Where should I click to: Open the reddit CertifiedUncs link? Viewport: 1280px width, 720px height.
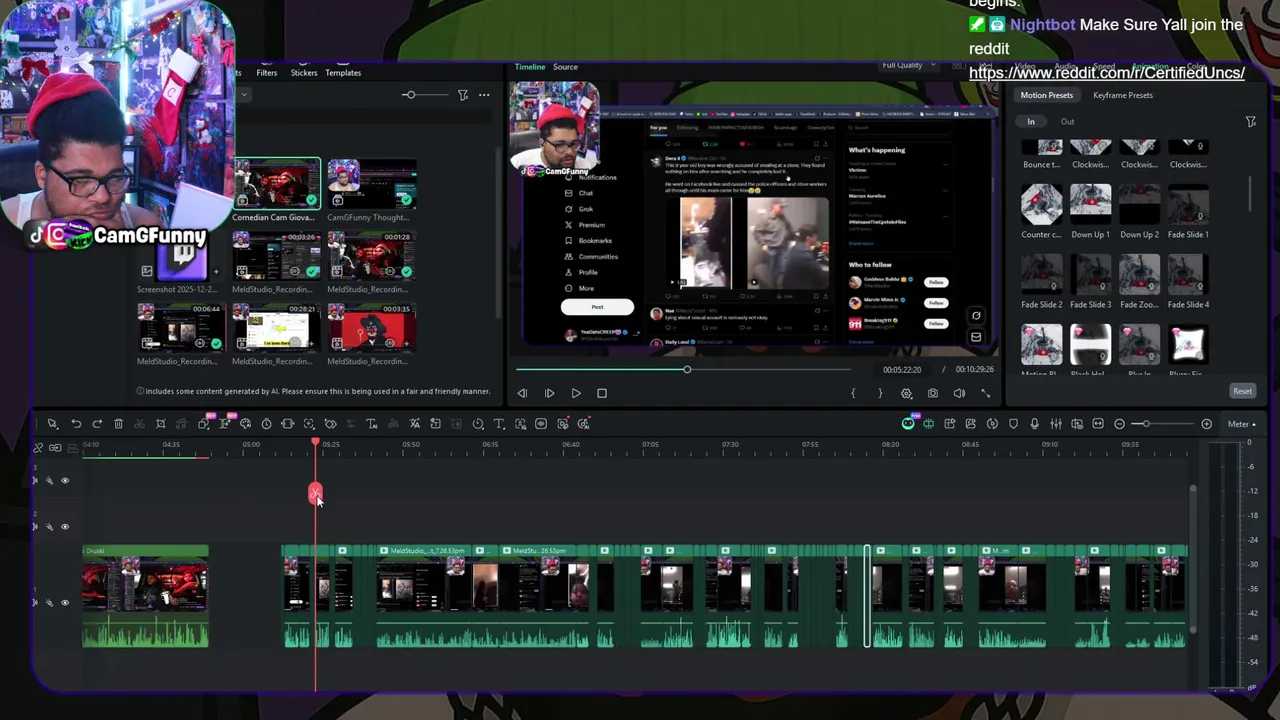[1107, 72]
